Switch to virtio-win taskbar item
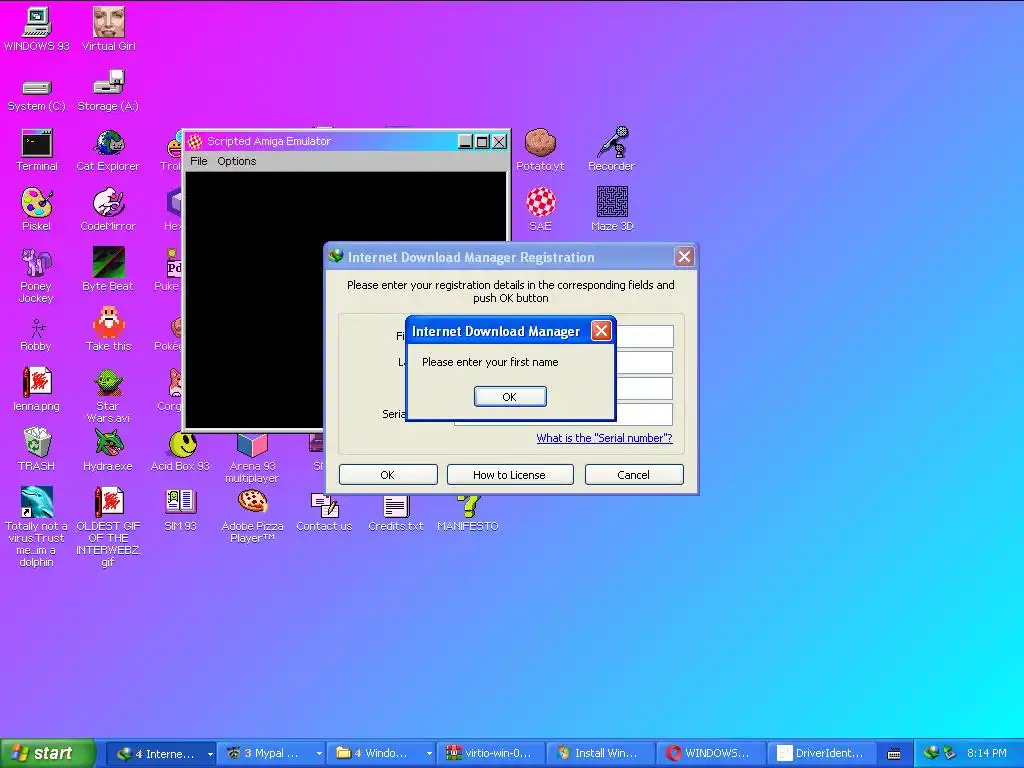 [489, 753]
